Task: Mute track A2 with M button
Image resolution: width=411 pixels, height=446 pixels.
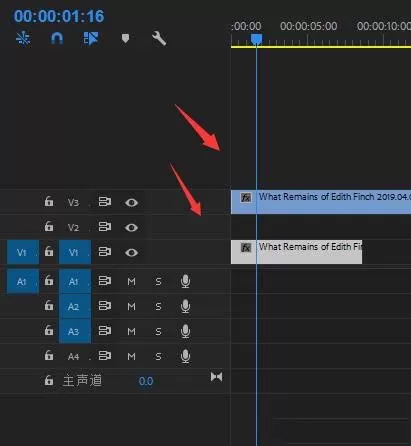Action: (x=131, y=307)
